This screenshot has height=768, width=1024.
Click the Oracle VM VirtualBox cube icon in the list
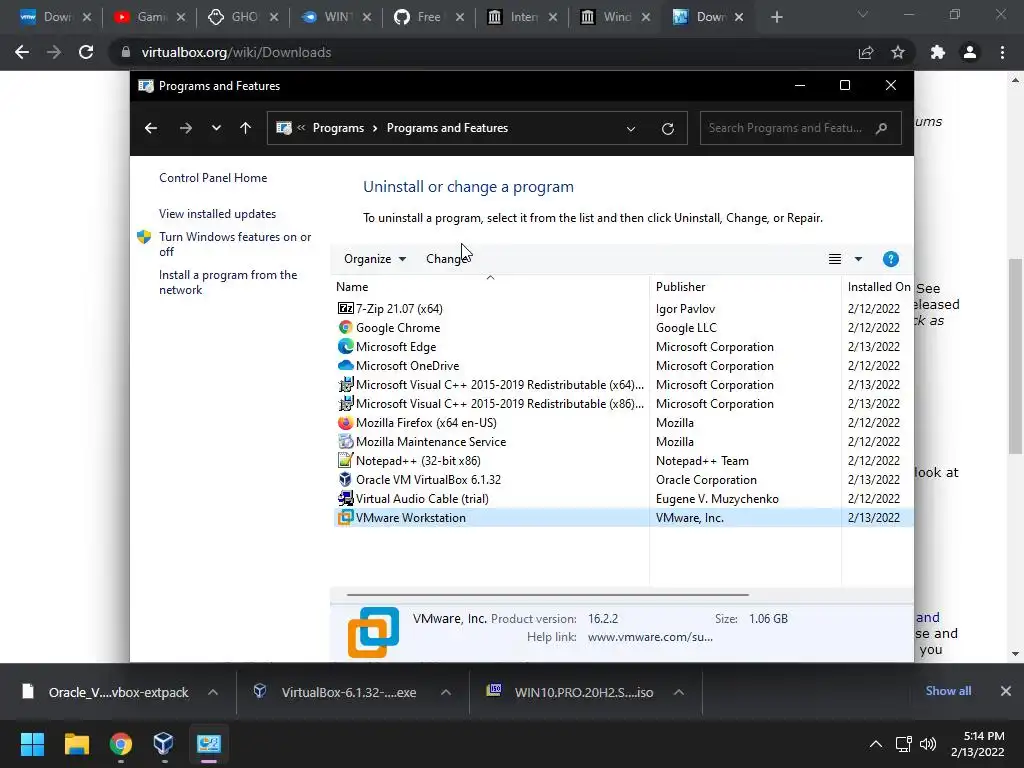coord(345,479)
